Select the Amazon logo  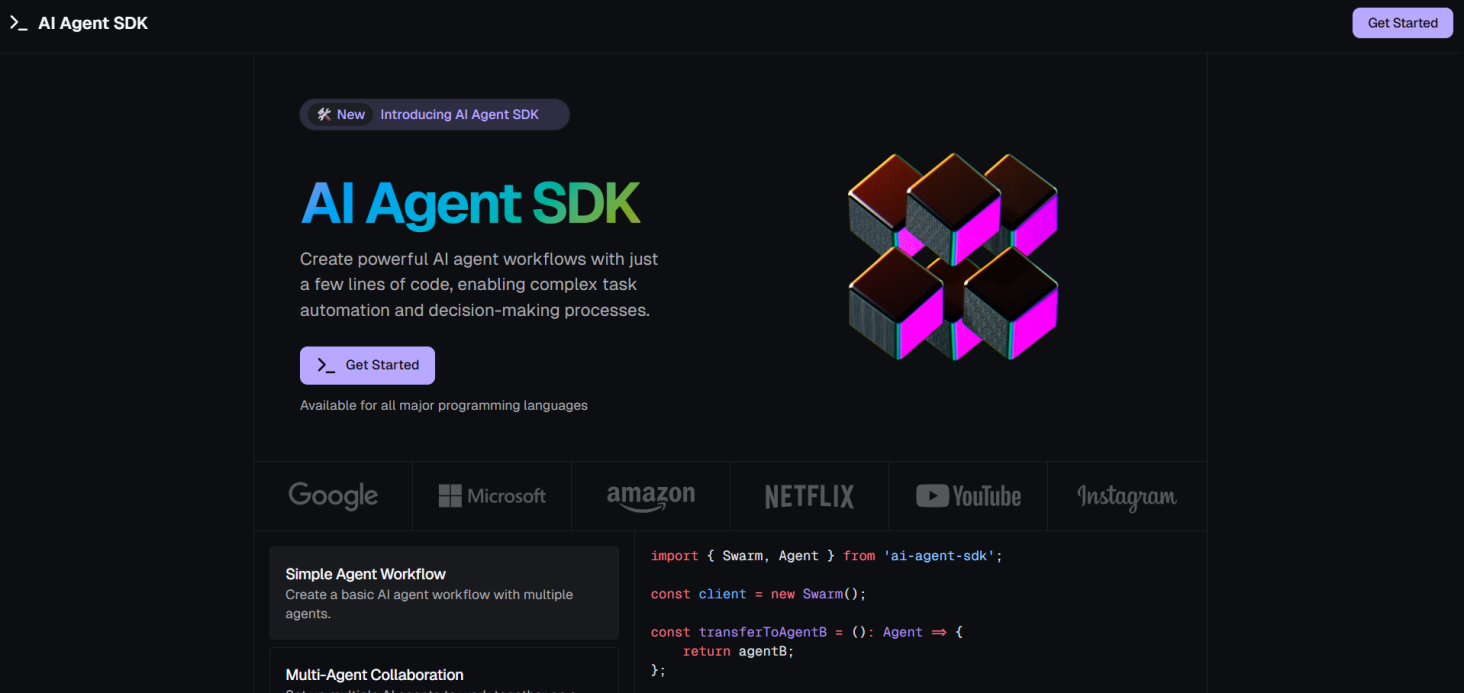[650, 496]
